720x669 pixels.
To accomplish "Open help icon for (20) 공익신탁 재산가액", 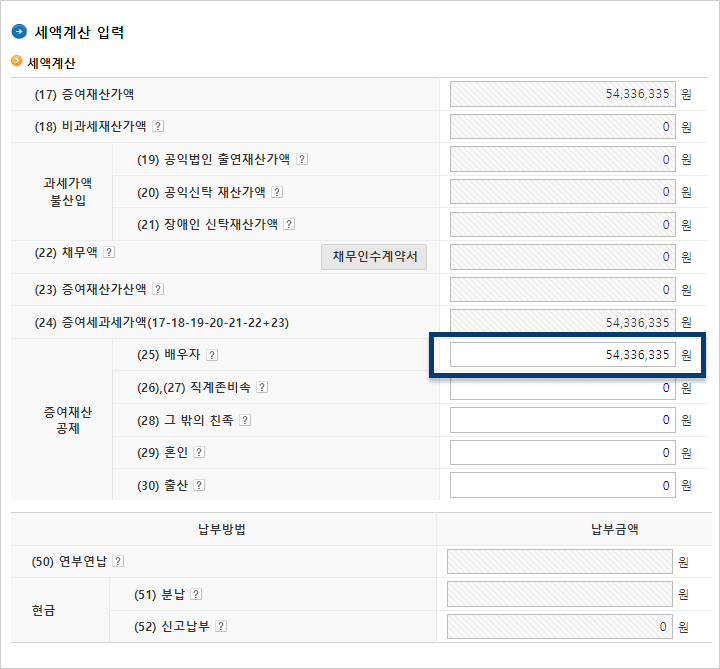I will 277,192.
